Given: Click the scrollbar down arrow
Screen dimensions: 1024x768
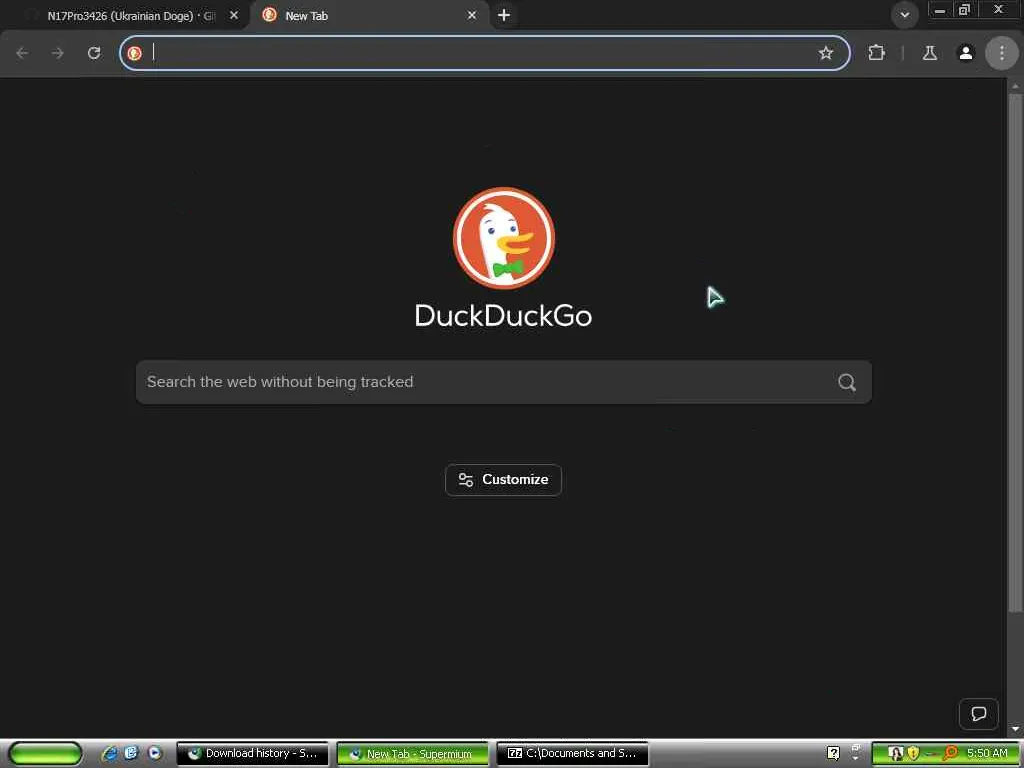Looking at the screenshot, I should (1015, 729).
